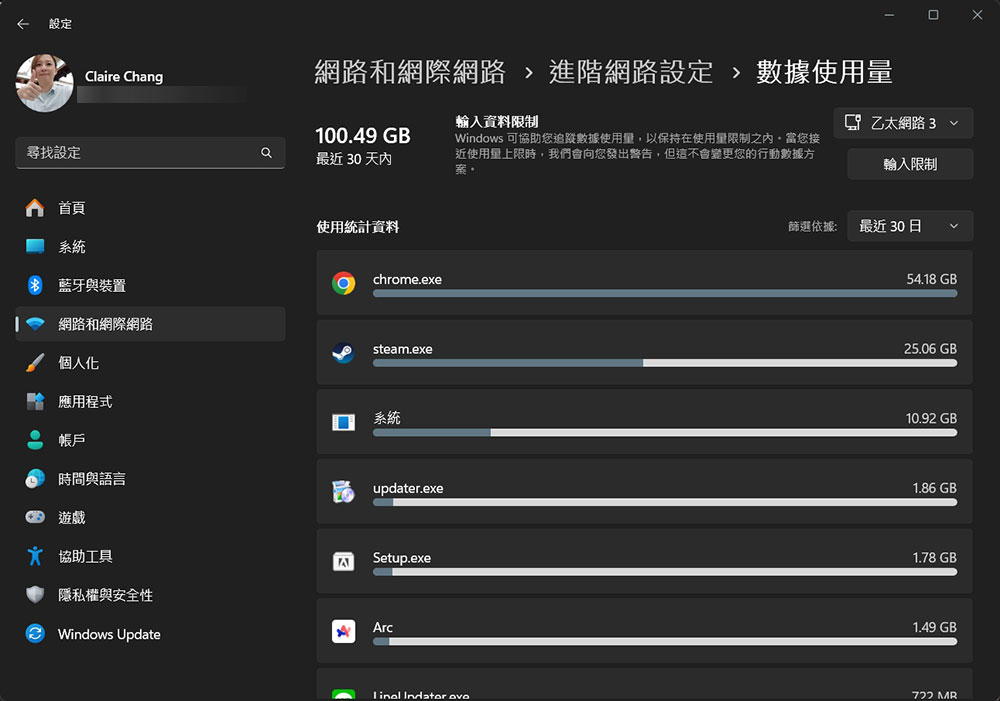Image resolution: width=1000 pixels, height=701 pixels.
Task: Click the 尋找設定 search field
Action: pos(150,152)
